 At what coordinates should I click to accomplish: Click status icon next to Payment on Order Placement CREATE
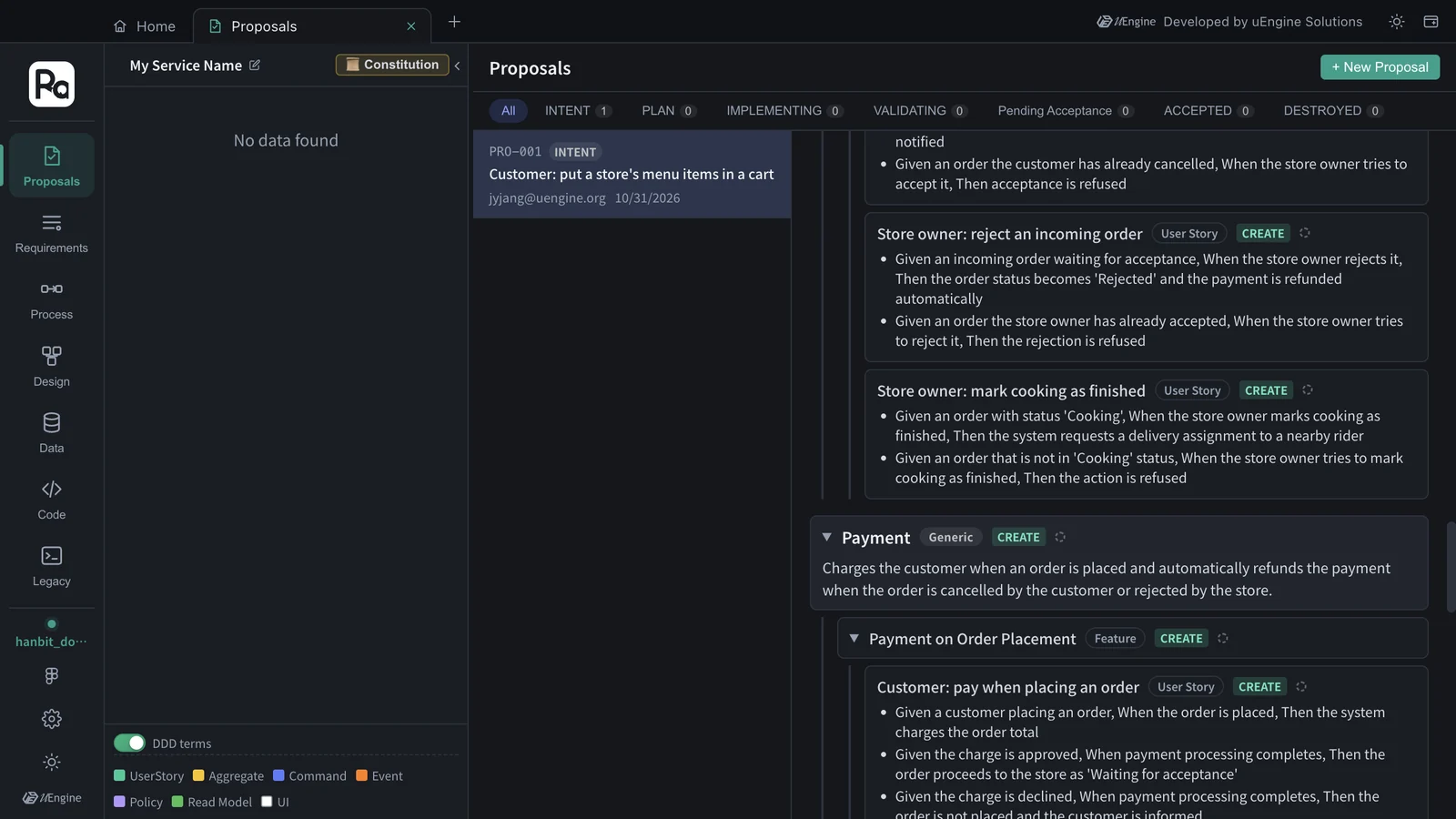point(1223,639)
